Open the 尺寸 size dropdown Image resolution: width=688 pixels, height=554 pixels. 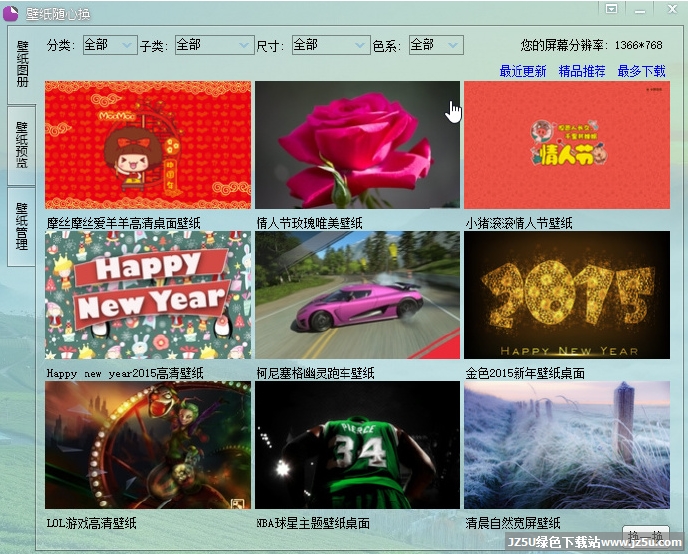point(331,45)
